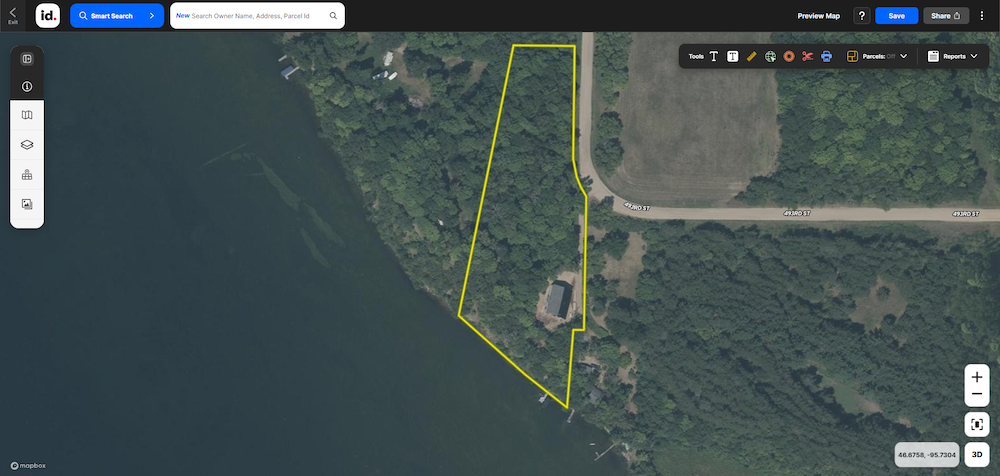Select the boxed text label tool
Image resolution: width=1000 pixels, height=476 pixels.
coord(733,56)
